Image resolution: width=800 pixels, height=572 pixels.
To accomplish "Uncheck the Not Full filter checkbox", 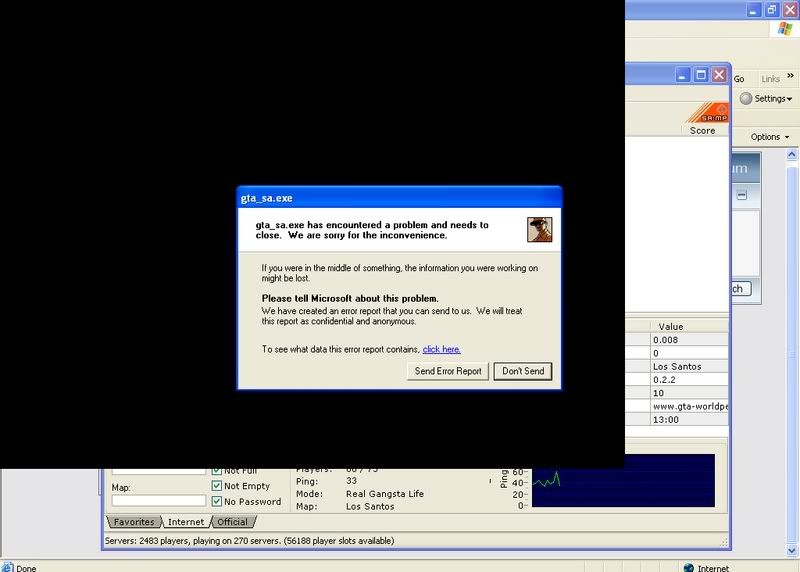I will click(217, 470).
